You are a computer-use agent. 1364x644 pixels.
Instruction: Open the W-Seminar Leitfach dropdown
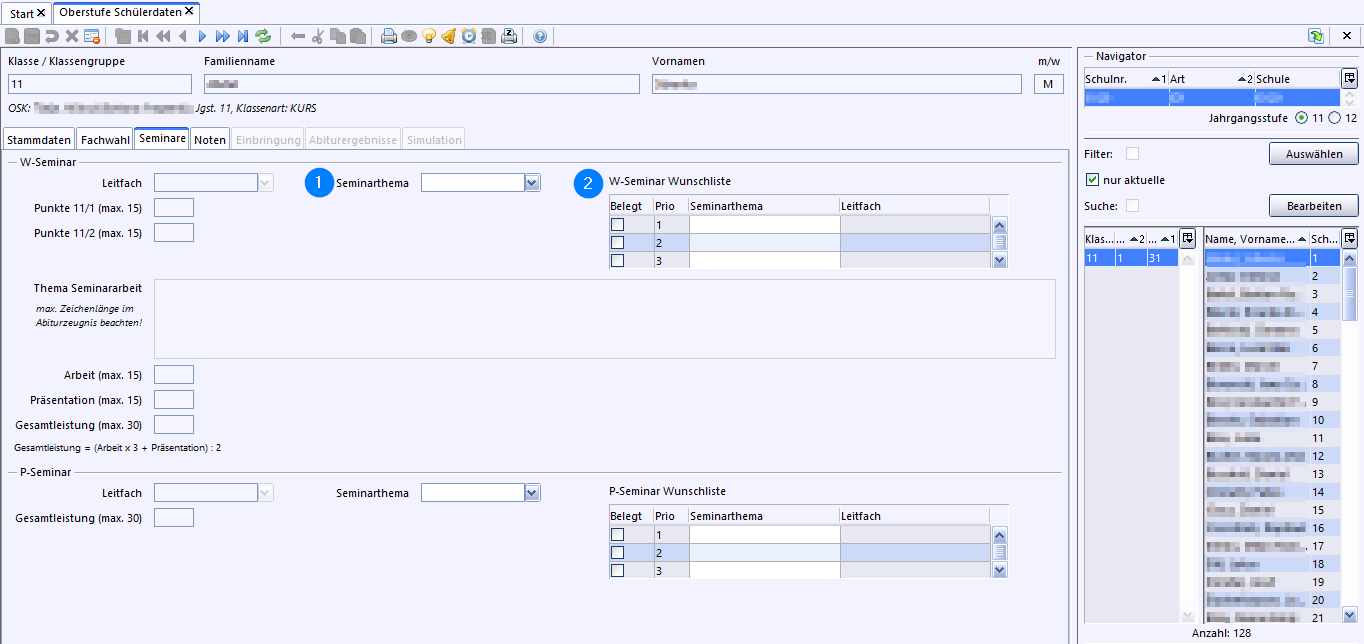click(x=265, y=183)
